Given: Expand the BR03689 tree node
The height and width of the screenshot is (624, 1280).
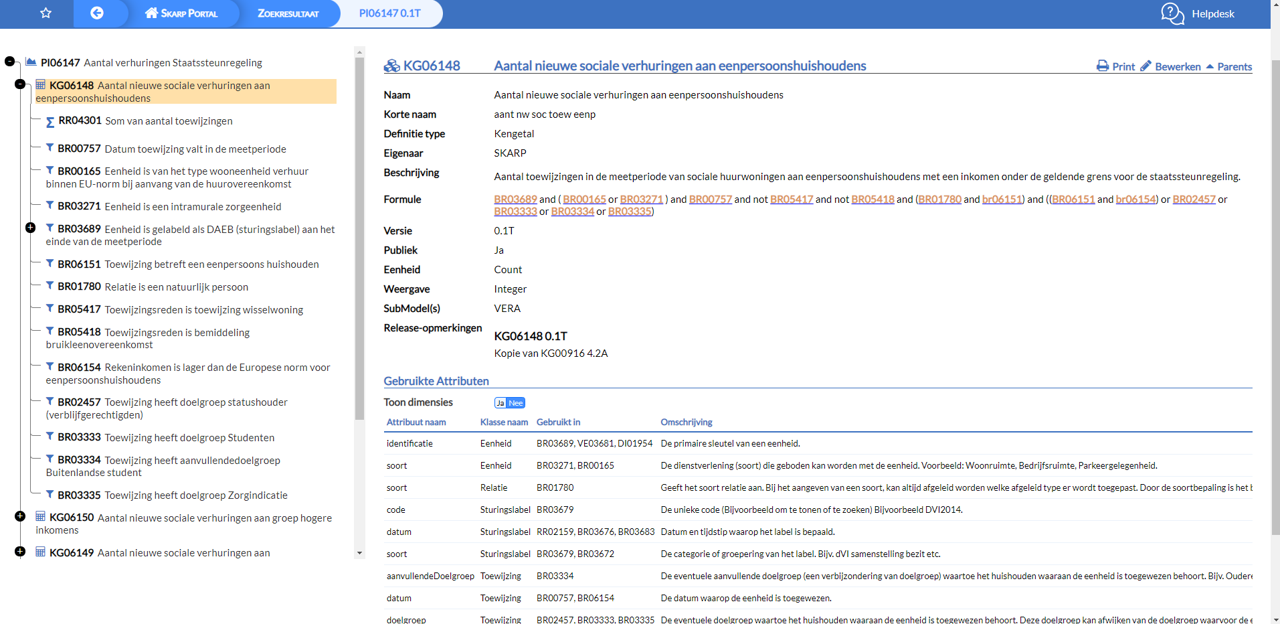Looking at the screenshot, I should (x=30, y=229).
